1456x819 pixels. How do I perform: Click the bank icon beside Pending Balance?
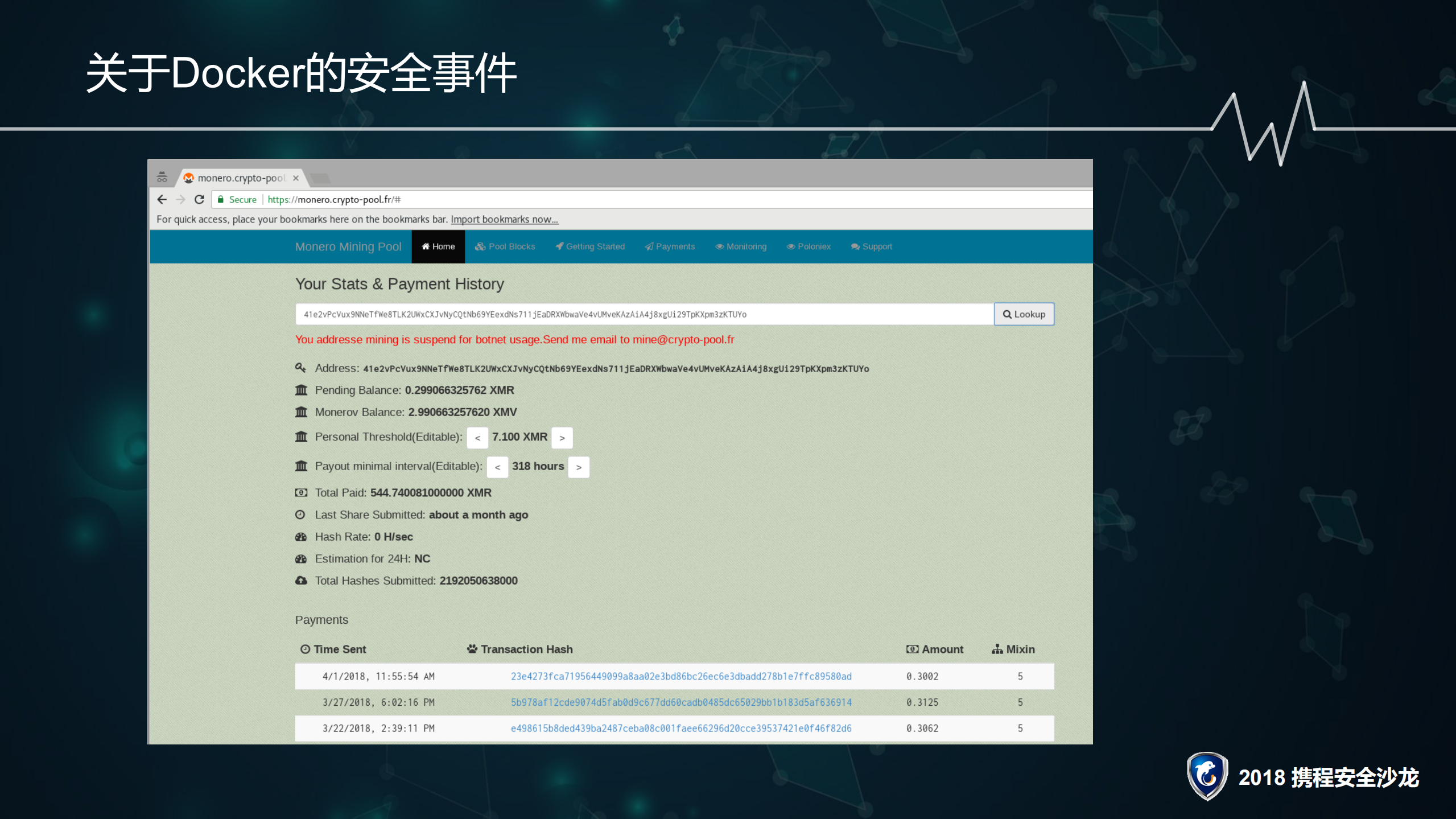click(x=301, y=390)
